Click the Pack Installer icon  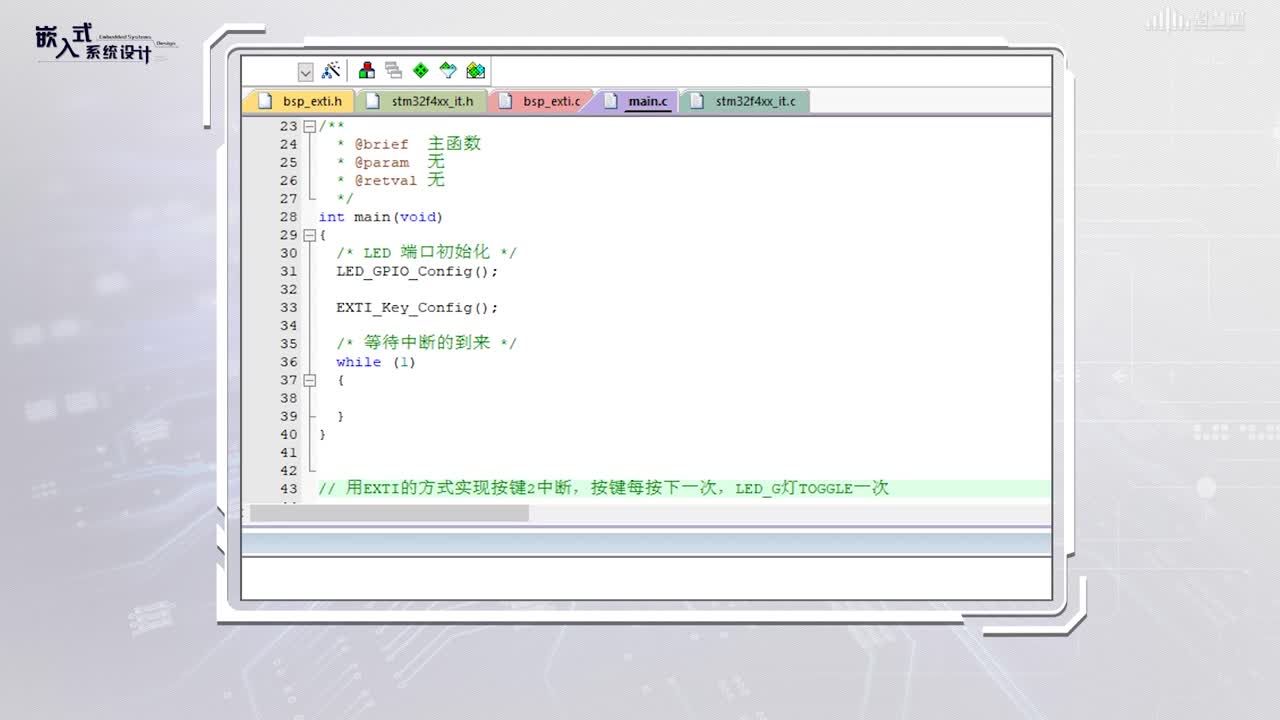[476, 71]
